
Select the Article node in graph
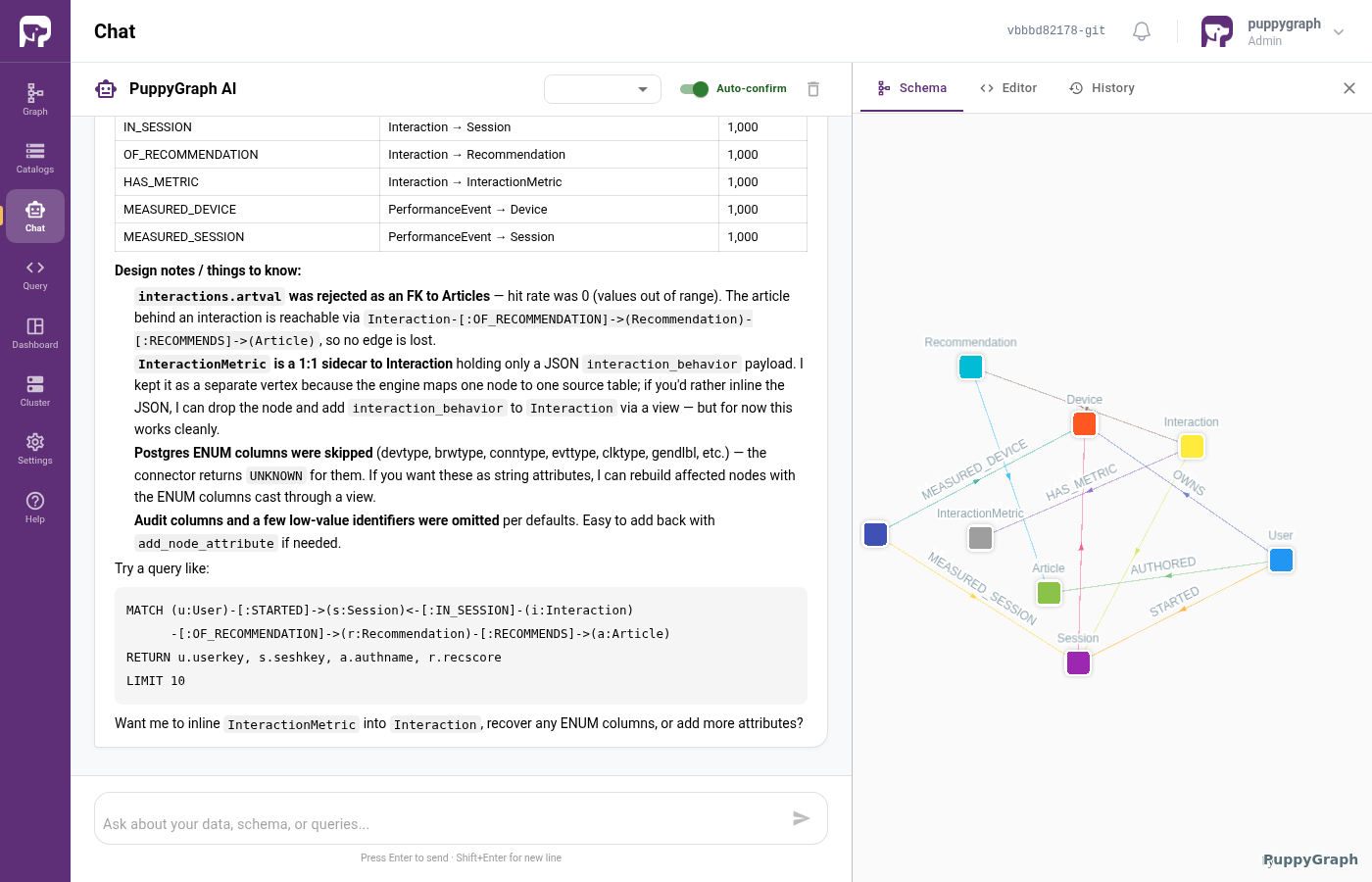1050,593
